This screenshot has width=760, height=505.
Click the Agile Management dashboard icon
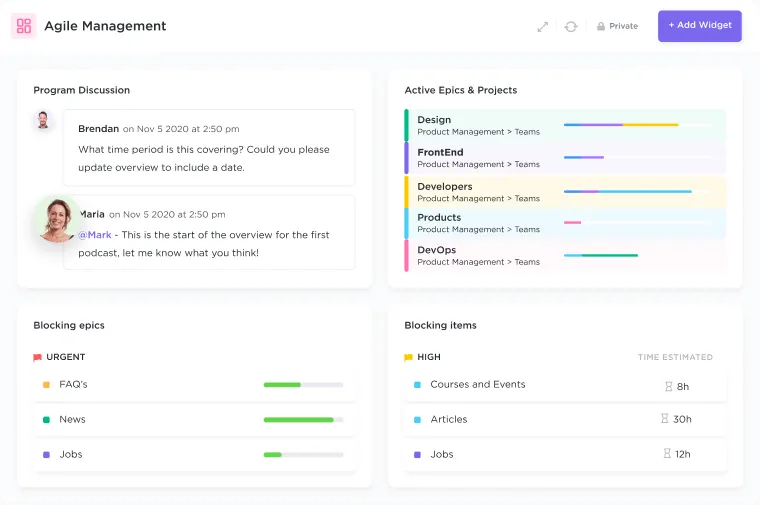click(x=24, y=26)
